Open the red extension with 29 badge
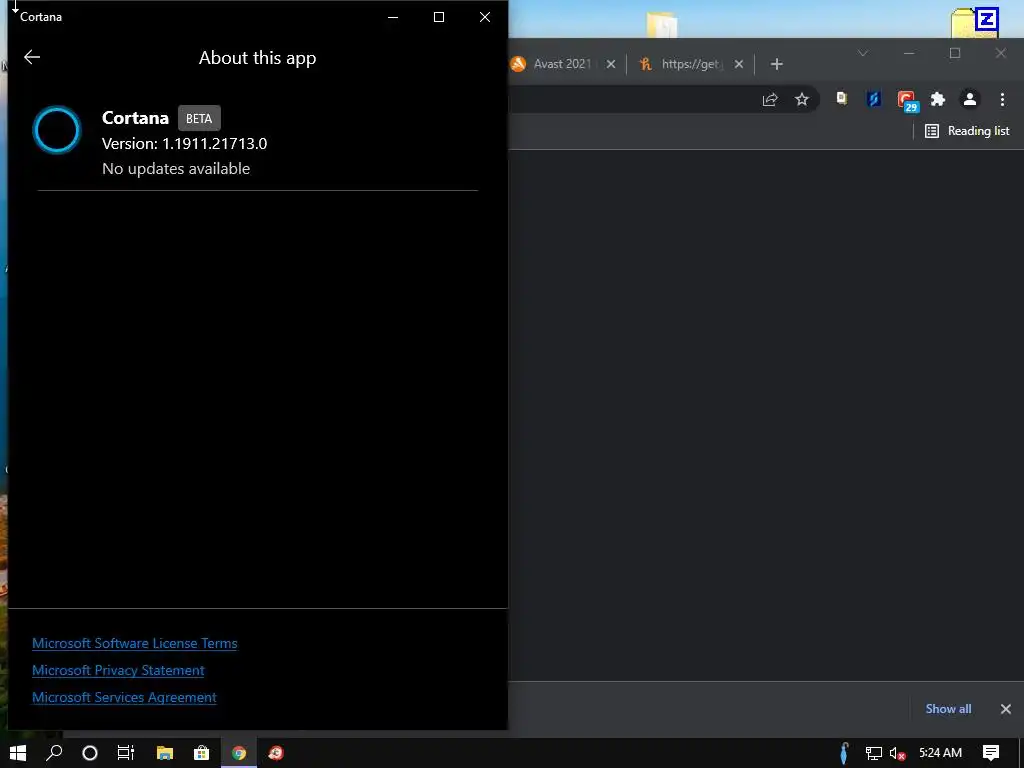Viewport: 1024px width, 768px height. [907, 101]
